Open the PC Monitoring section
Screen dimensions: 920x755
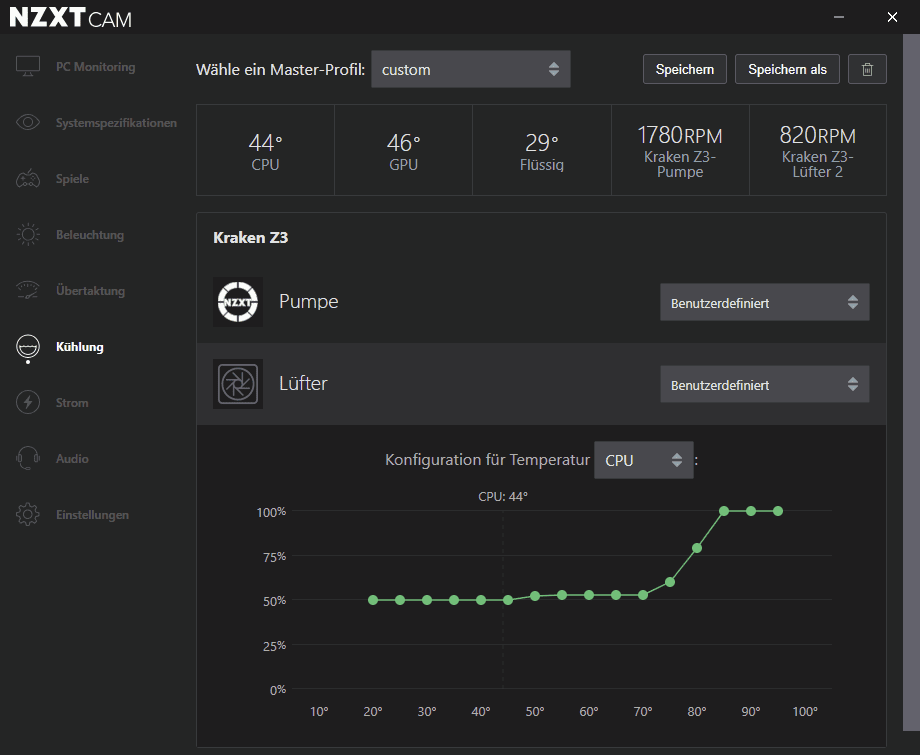point(96,67)
